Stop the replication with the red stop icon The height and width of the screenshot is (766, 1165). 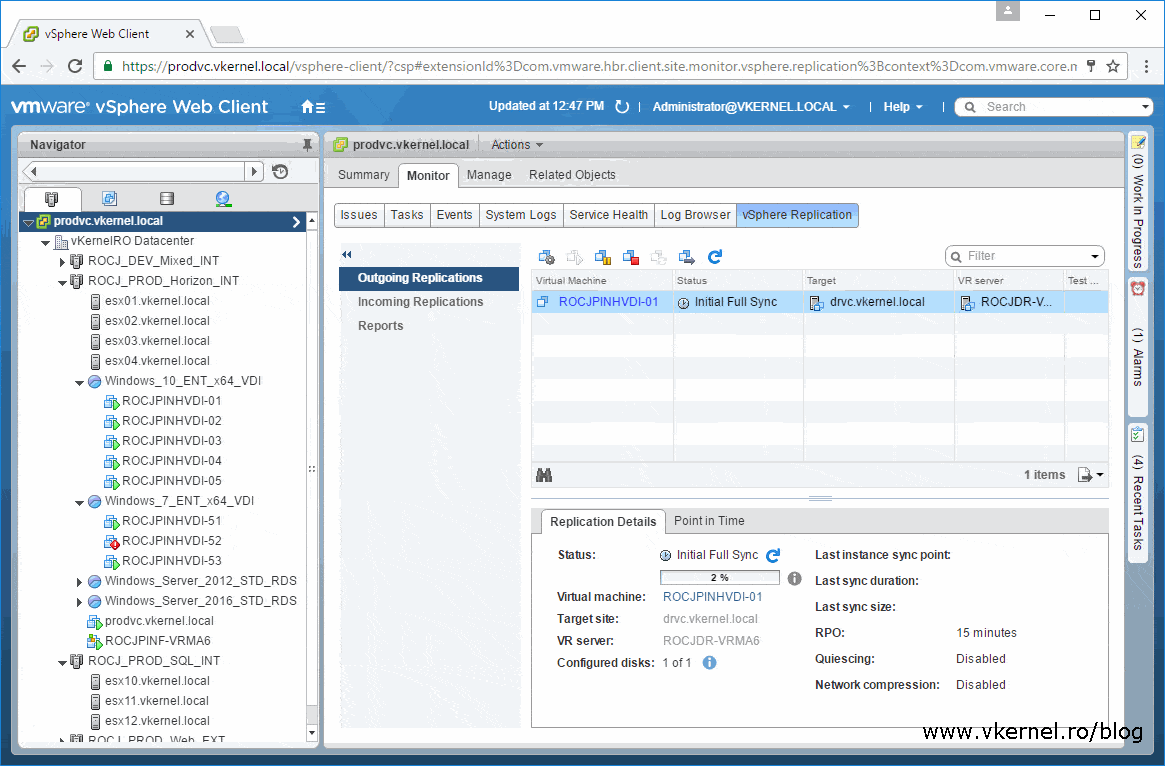pyautogui.click(x=632, y=257)
